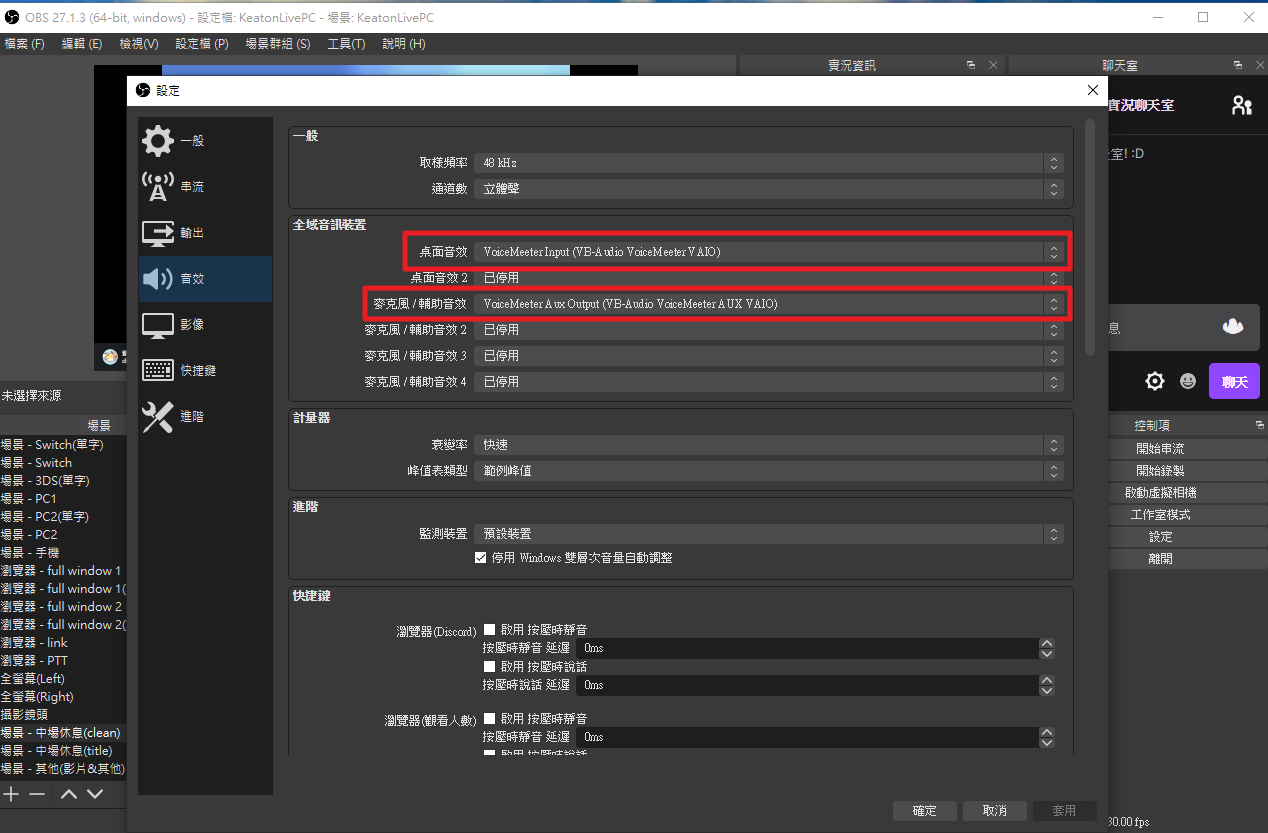Open the 進階 wrench section in settings
This screenshot has width=1268, height=833.
coord(205,417)
